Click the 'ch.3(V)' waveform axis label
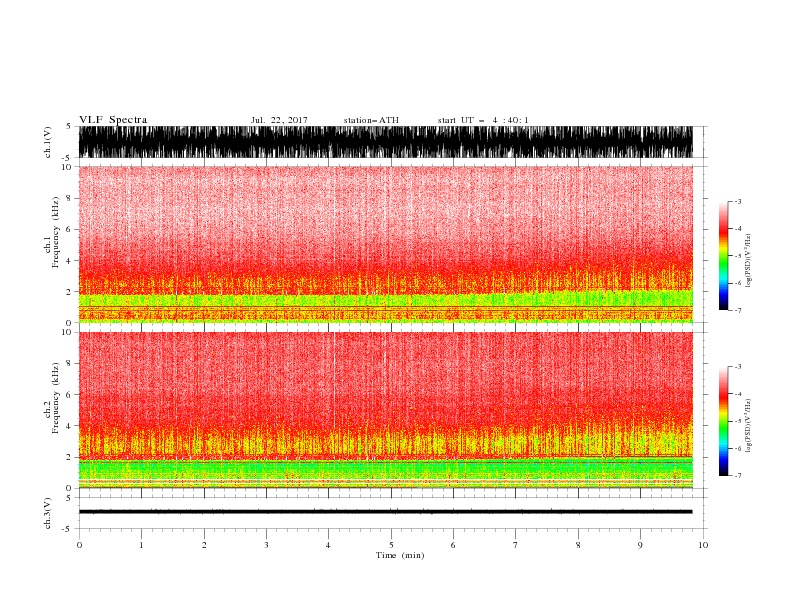Screen dimensions: 792x612 pos(48,513)
